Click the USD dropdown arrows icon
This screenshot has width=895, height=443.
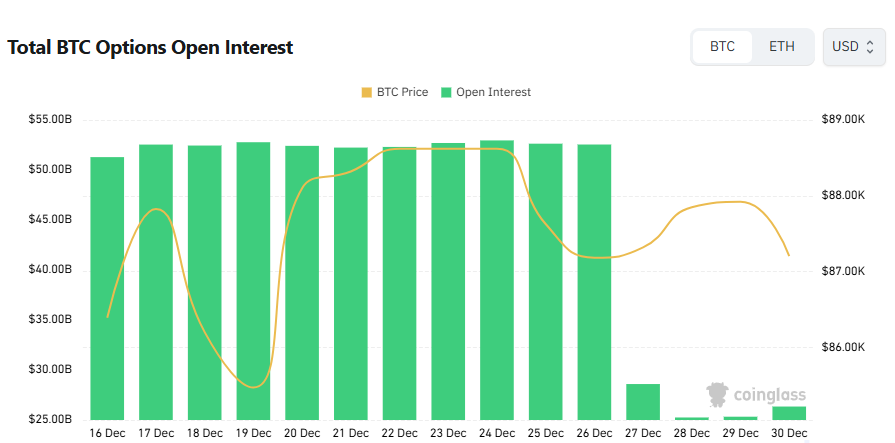point(870,47)
